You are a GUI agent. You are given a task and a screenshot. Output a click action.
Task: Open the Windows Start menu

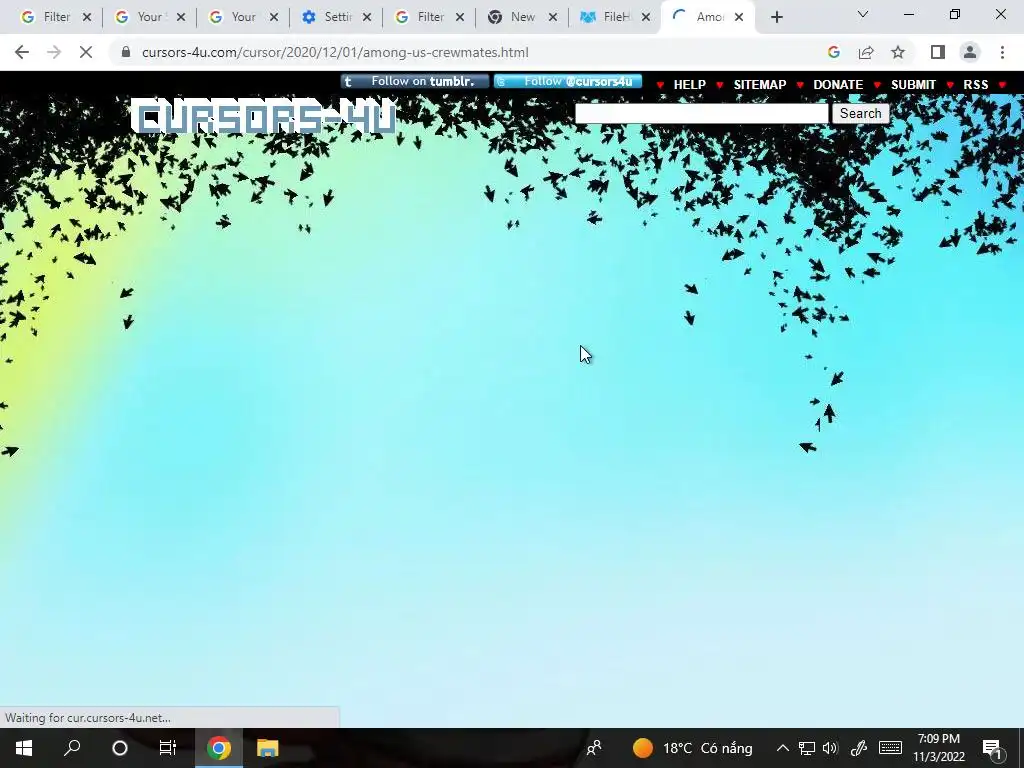pyautogui.click(x=24, y=748)
